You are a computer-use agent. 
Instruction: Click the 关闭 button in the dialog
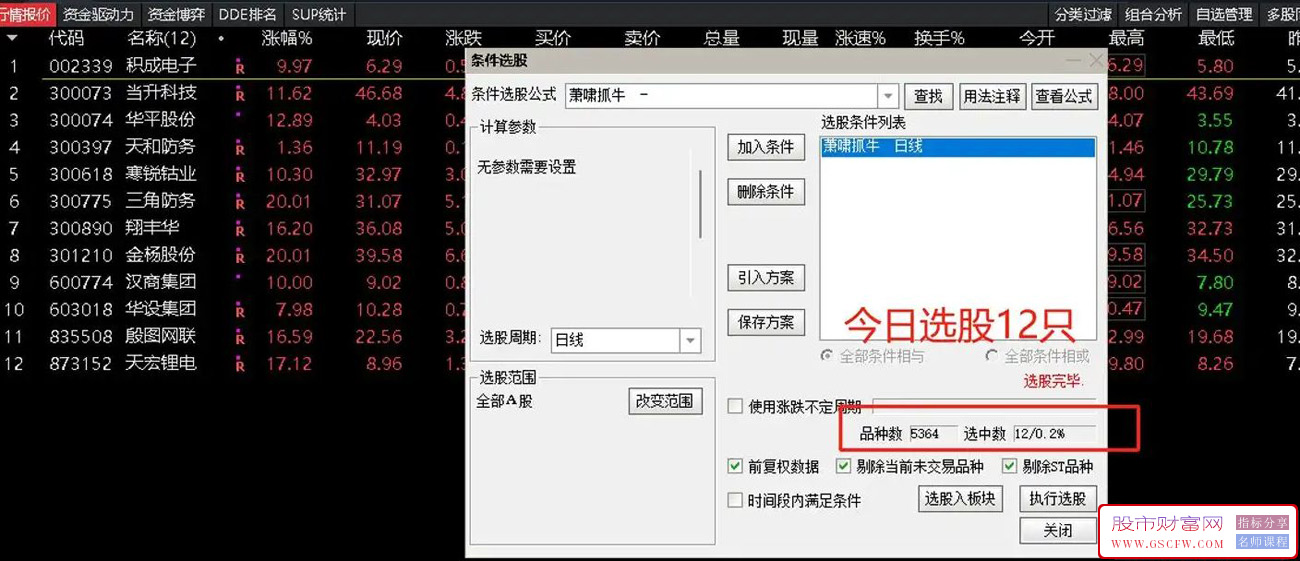pyautogui.click(x=1058, y=530)
